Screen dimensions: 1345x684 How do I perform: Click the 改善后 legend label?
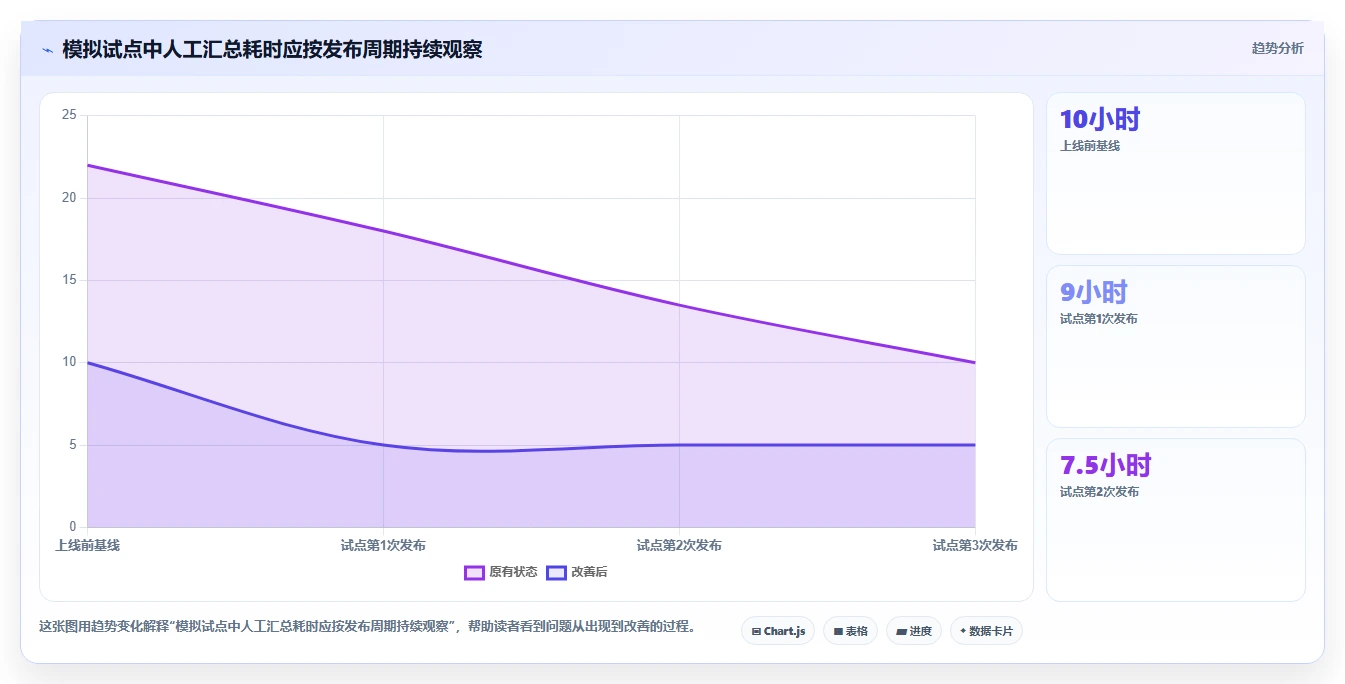coord(589,572)
